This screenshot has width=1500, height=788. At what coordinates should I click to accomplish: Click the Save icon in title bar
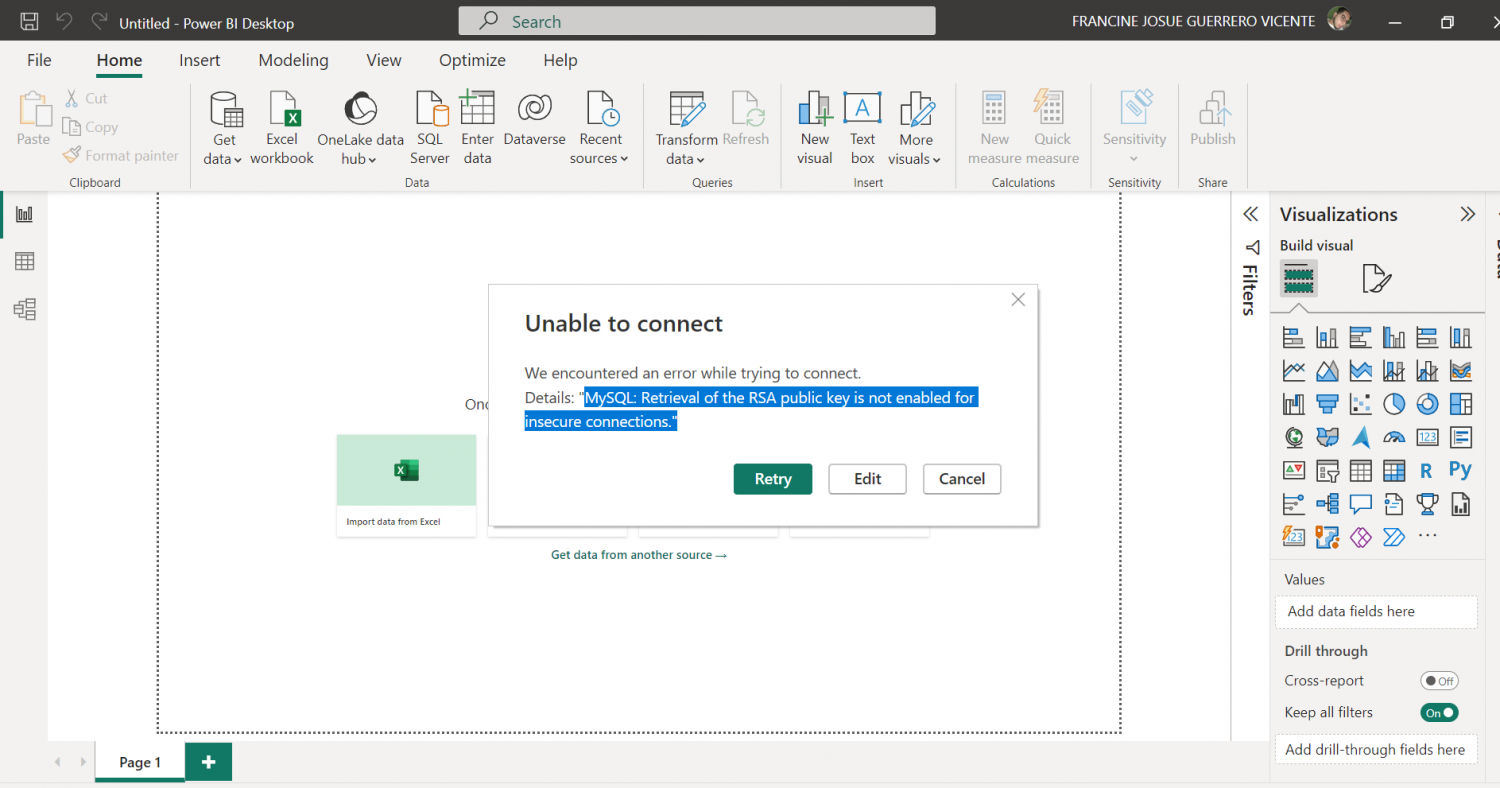coord(30,21)
